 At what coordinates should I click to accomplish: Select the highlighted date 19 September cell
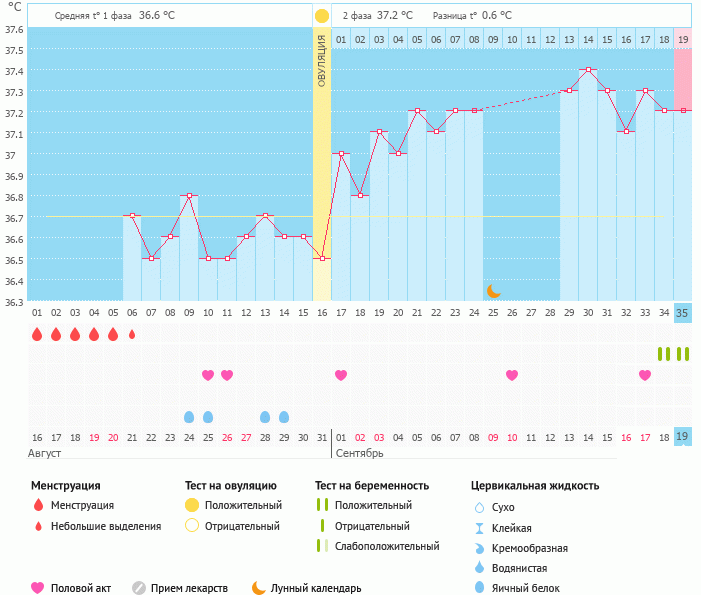point(682,436)
